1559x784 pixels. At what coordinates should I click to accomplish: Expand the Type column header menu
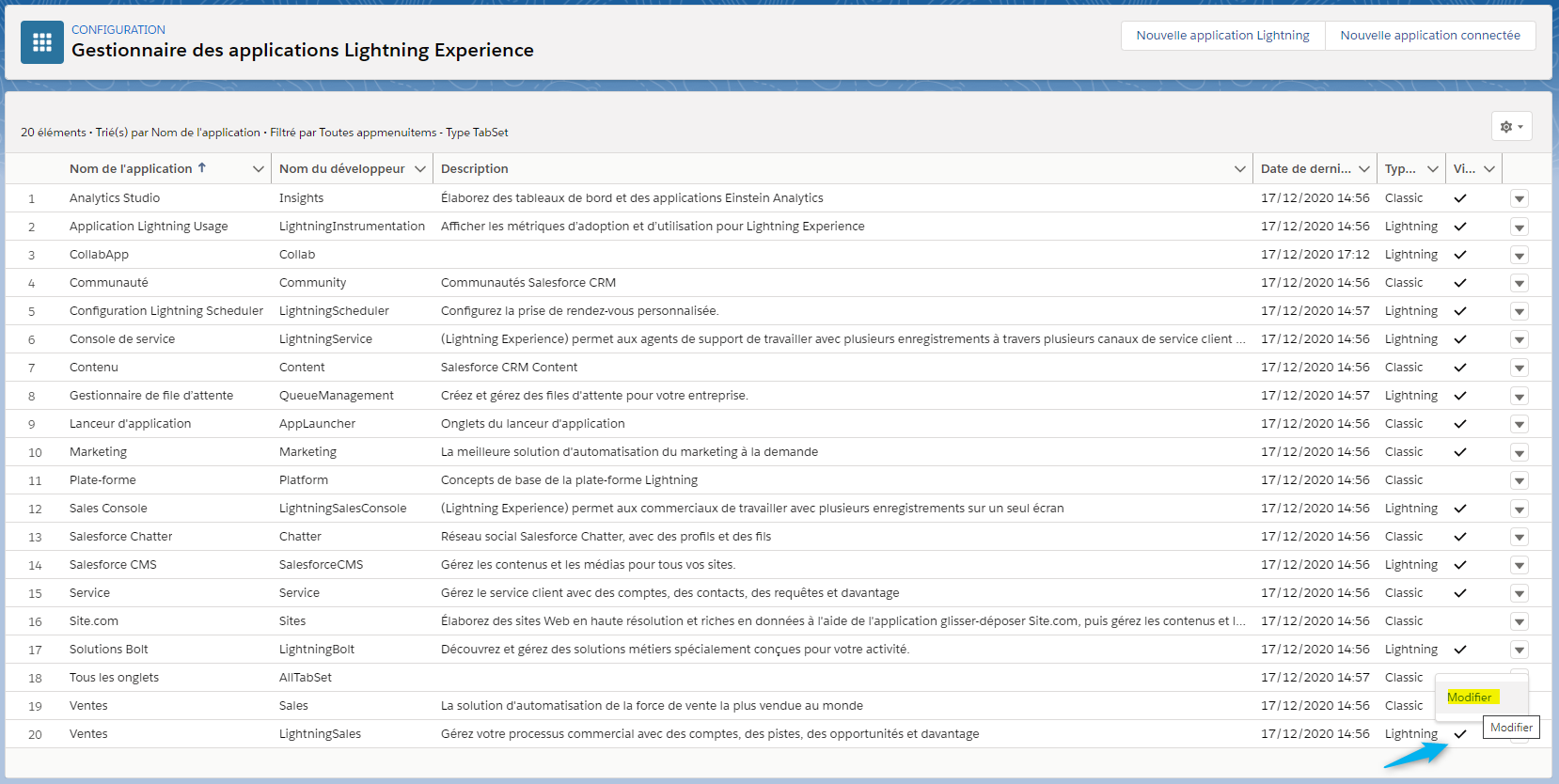pos(1432,169)
